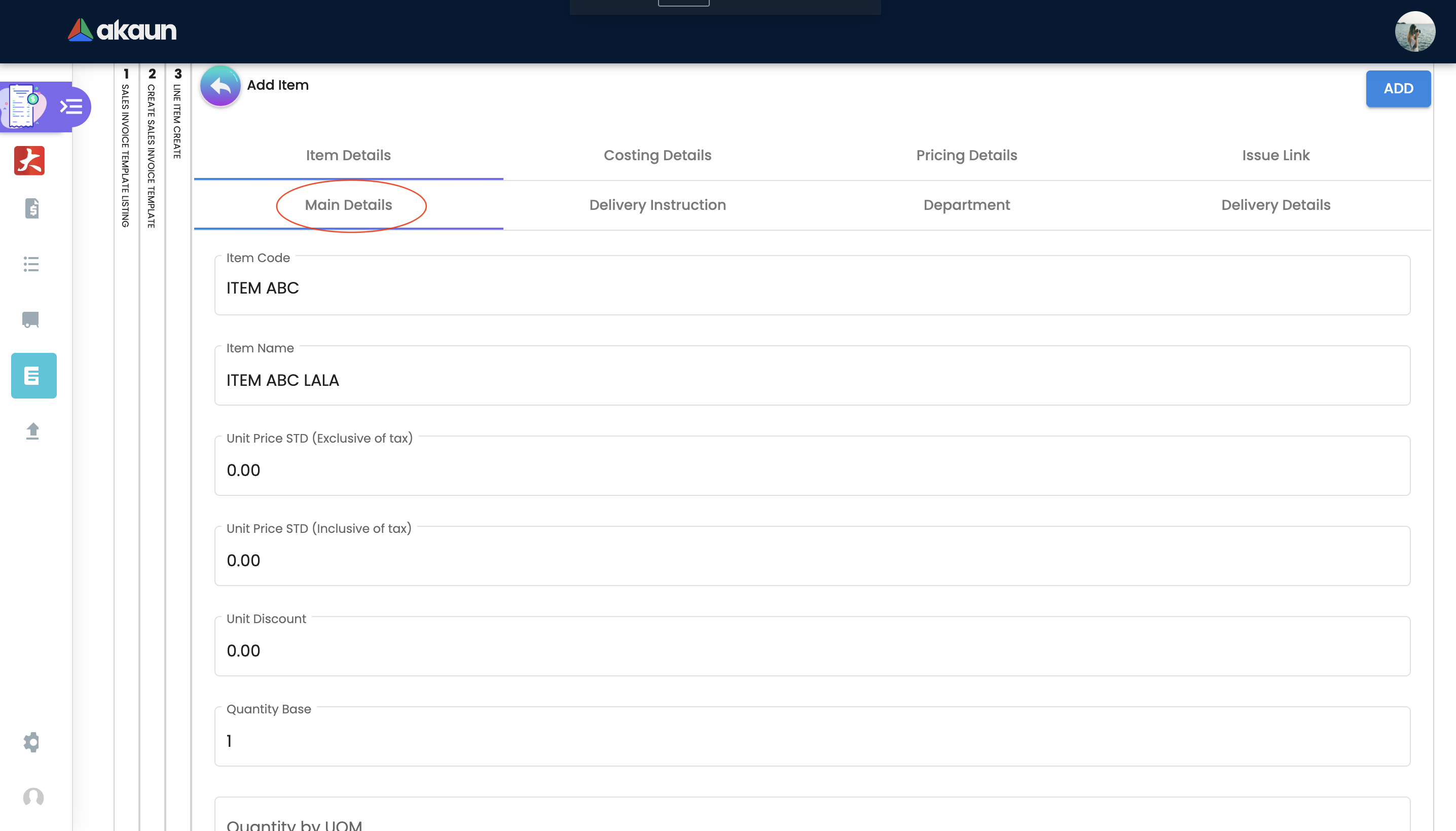This screenshot has height=831, width=1456.
Task: Open the Issue Link tab
Action: click(x=1276, y=155)
